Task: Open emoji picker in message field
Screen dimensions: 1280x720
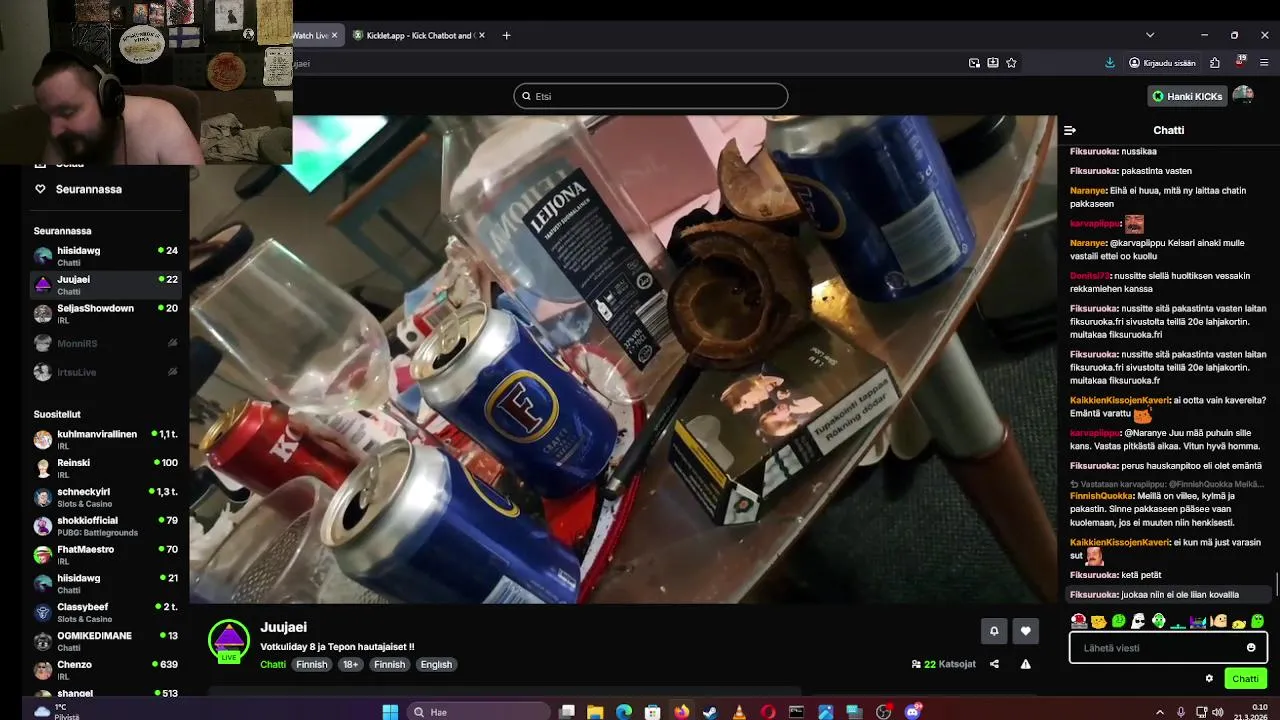Action: click(x=1251, y=648)
